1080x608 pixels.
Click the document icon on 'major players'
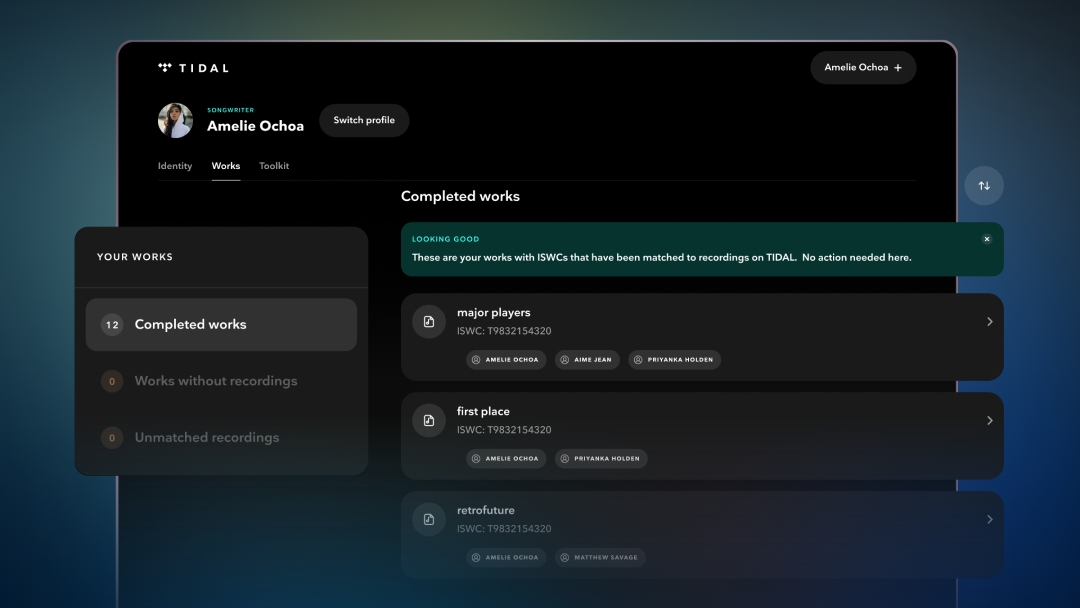click(x=429, y=321)
